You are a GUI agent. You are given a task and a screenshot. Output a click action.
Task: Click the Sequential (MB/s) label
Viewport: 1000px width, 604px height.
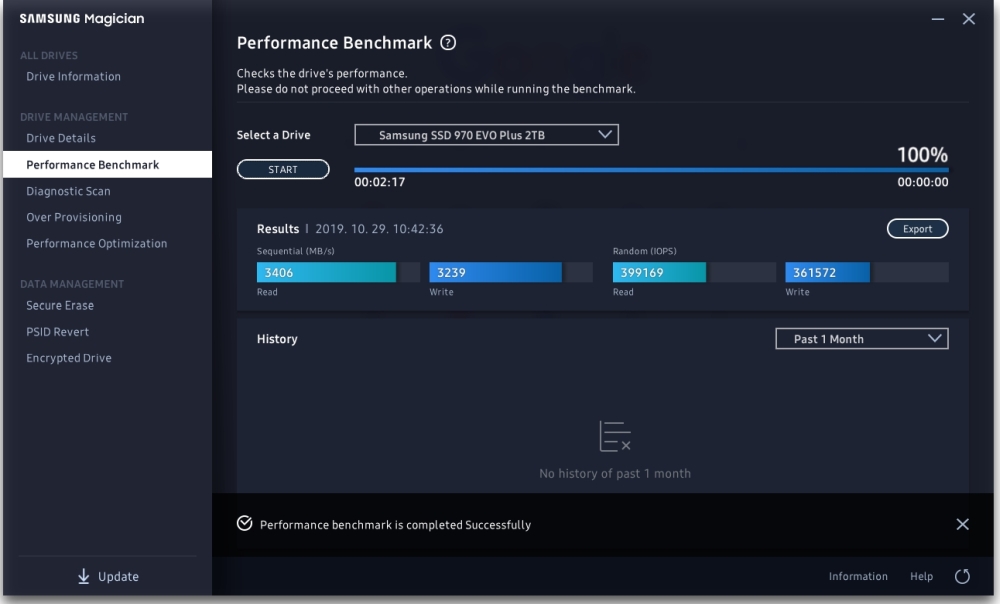(x=295, y=251)
